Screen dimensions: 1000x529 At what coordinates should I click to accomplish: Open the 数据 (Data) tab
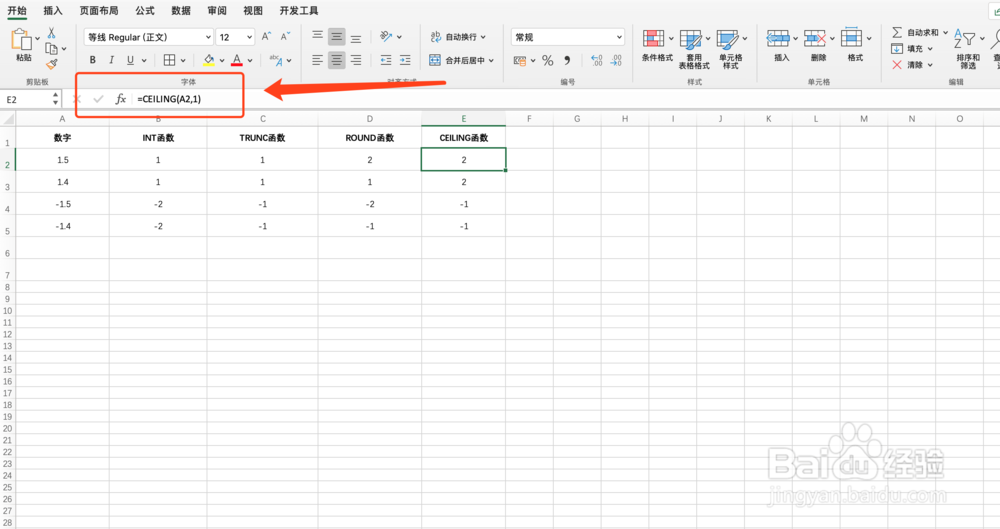pyautogui.click(x=181, y=10)
